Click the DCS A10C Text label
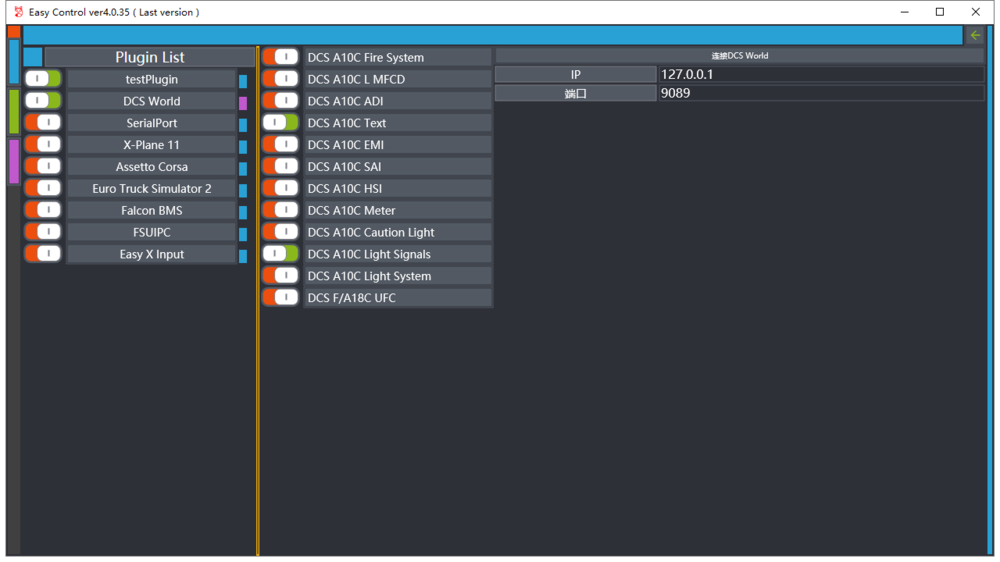The image size is (1000, 562). coord(397,122)
